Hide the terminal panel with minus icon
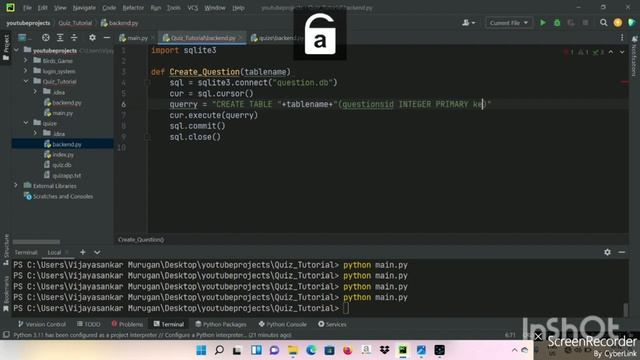The height and width of the screenshot is (360, 640). 622,252
